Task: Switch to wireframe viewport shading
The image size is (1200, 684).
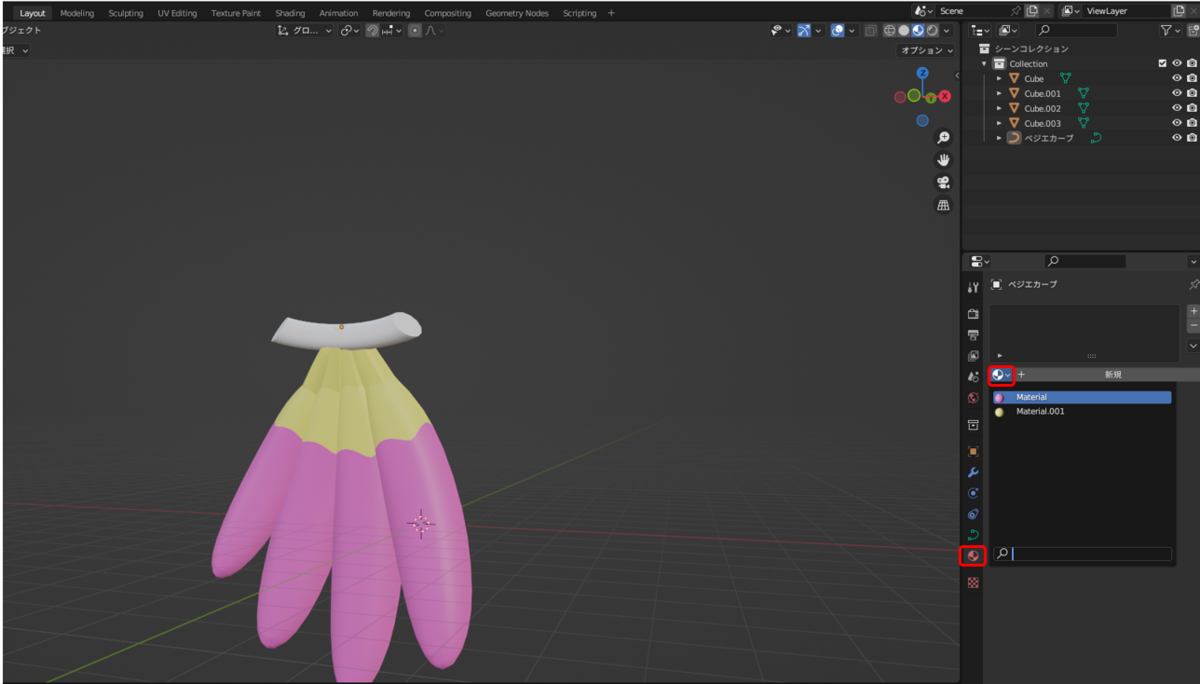Action: point(889,31)
